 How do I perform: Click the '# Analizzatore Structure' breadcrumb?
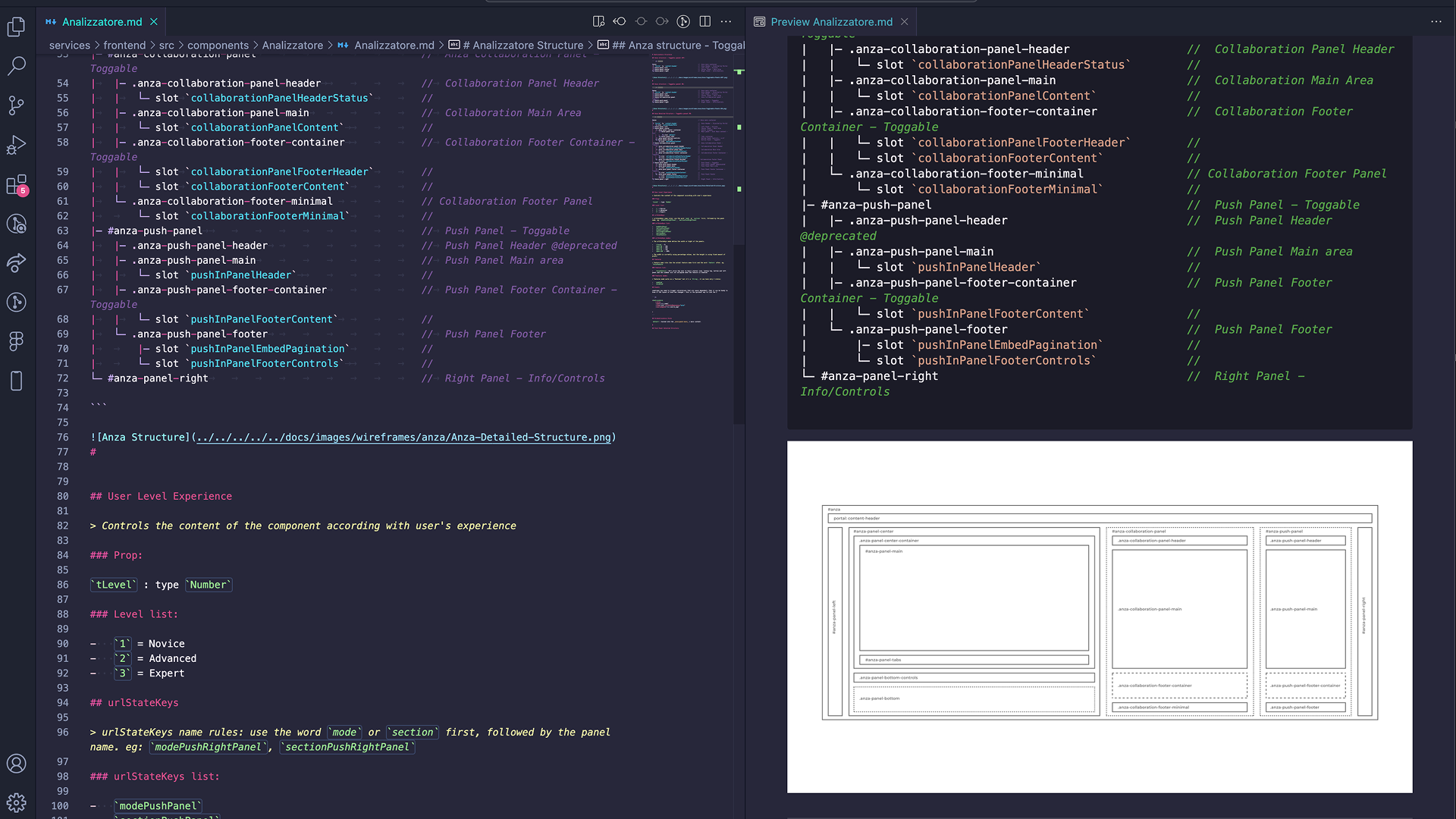[x=522, y=45]
